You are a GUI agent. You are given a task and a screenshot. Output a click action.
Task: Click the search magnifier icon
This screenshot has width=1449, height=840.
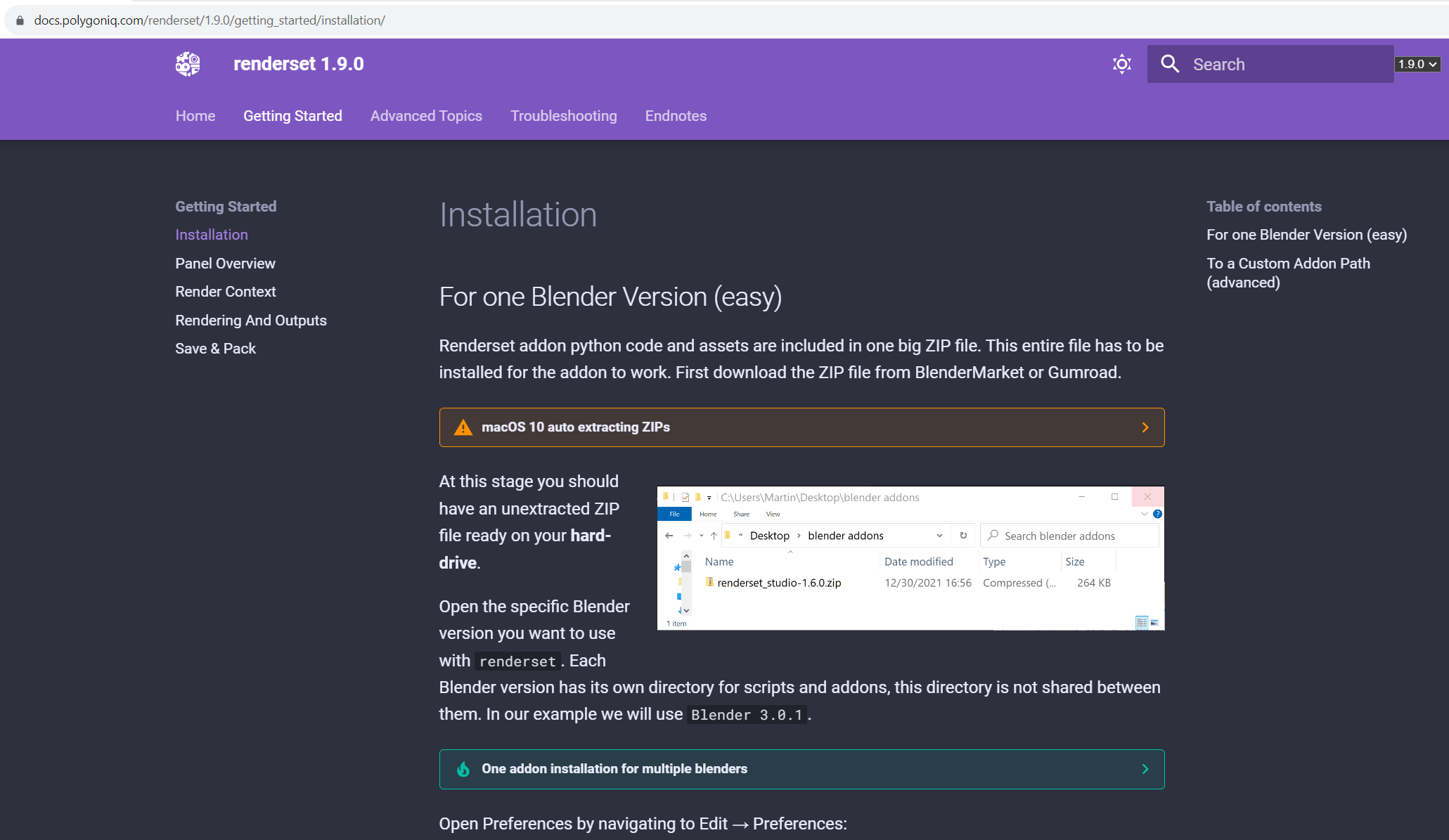[1169, 64]
